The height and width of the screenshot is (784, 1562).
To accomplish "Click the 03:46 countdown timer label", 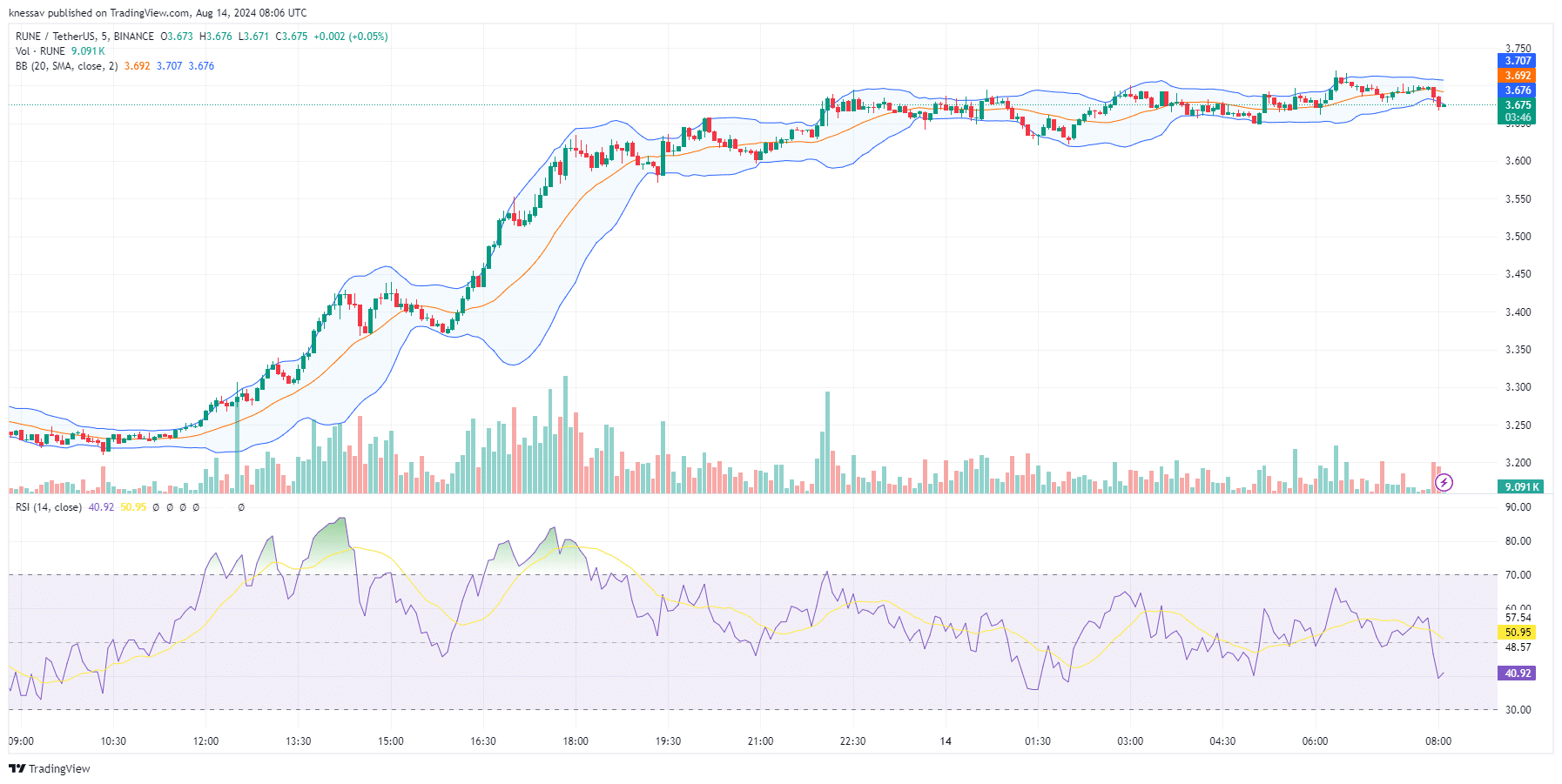I will point(1518,117).
